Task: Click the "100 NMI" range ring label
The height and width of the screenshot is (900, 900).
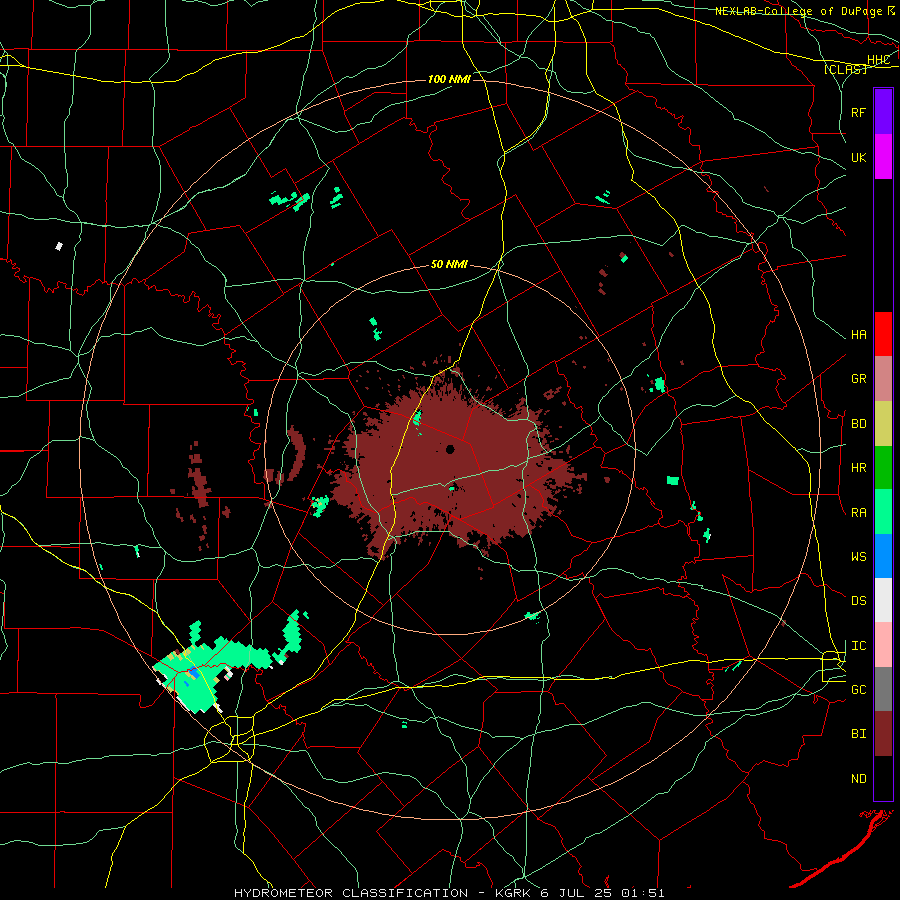Action: point(449,79)
